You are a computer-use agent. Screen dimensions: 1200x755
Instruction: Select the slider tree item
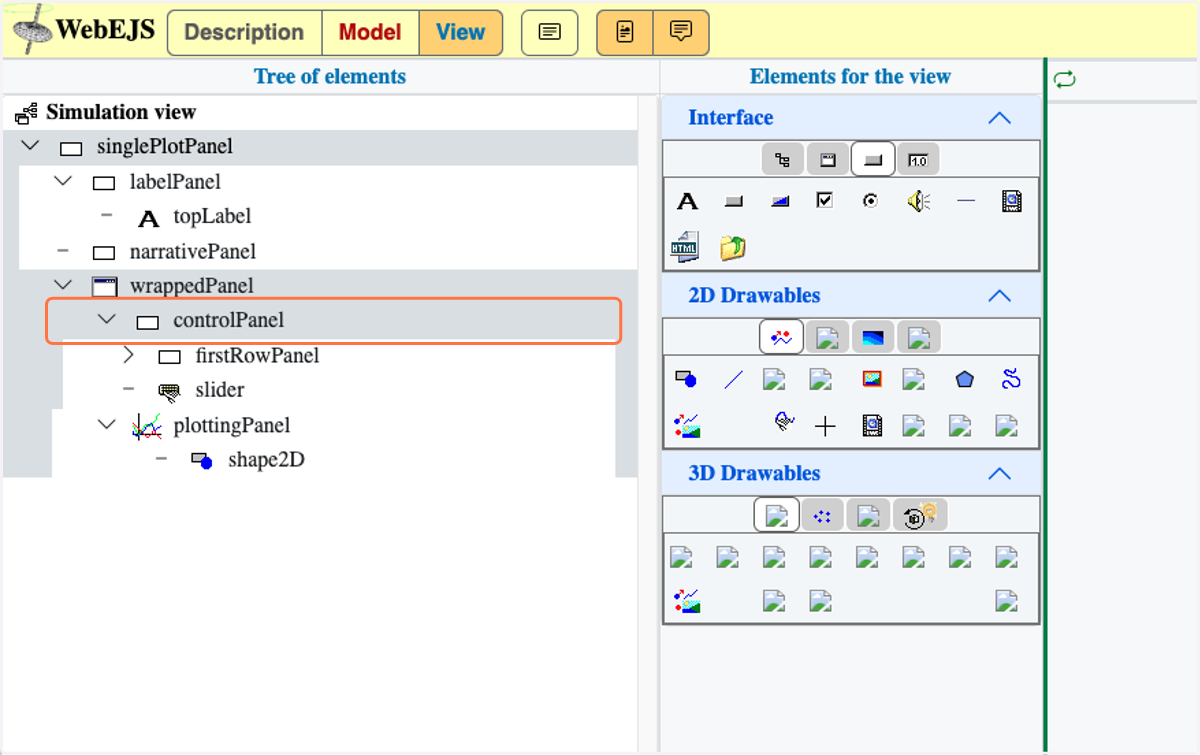click(220, 390)
